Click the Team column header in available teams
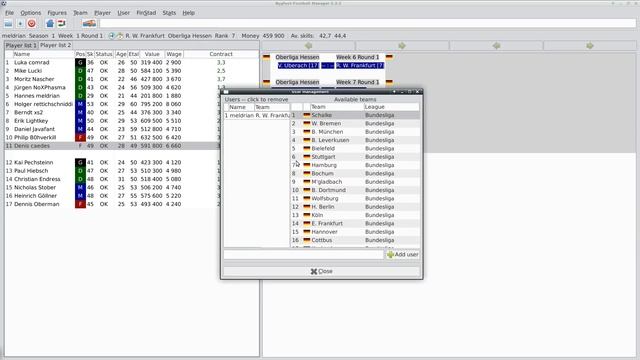This screenshot has width=640, height=360. pyautogui.click(x=337, y=107)
